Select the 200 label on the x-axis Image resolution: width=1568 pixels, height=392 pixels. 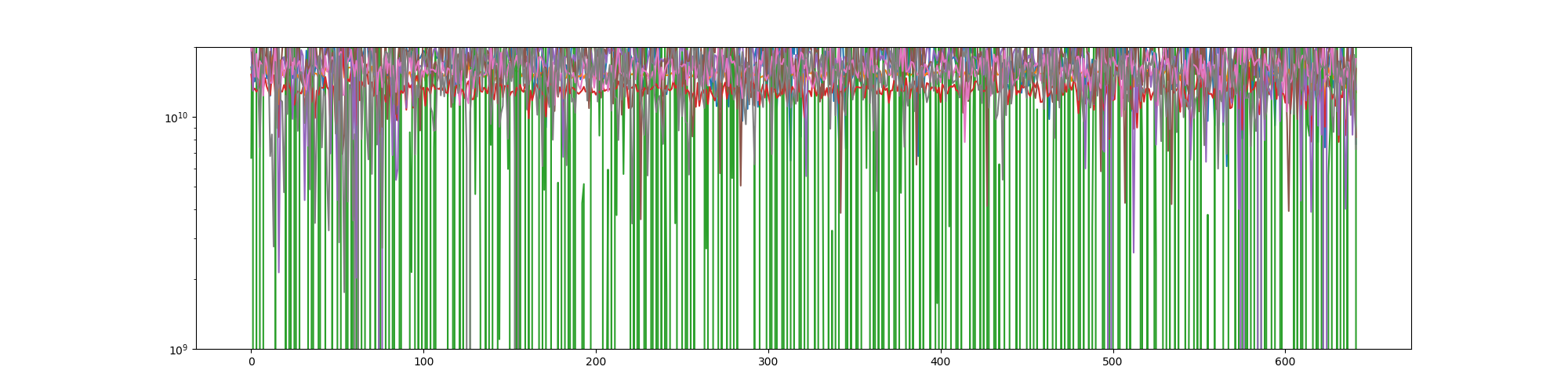tap(596, 362)
